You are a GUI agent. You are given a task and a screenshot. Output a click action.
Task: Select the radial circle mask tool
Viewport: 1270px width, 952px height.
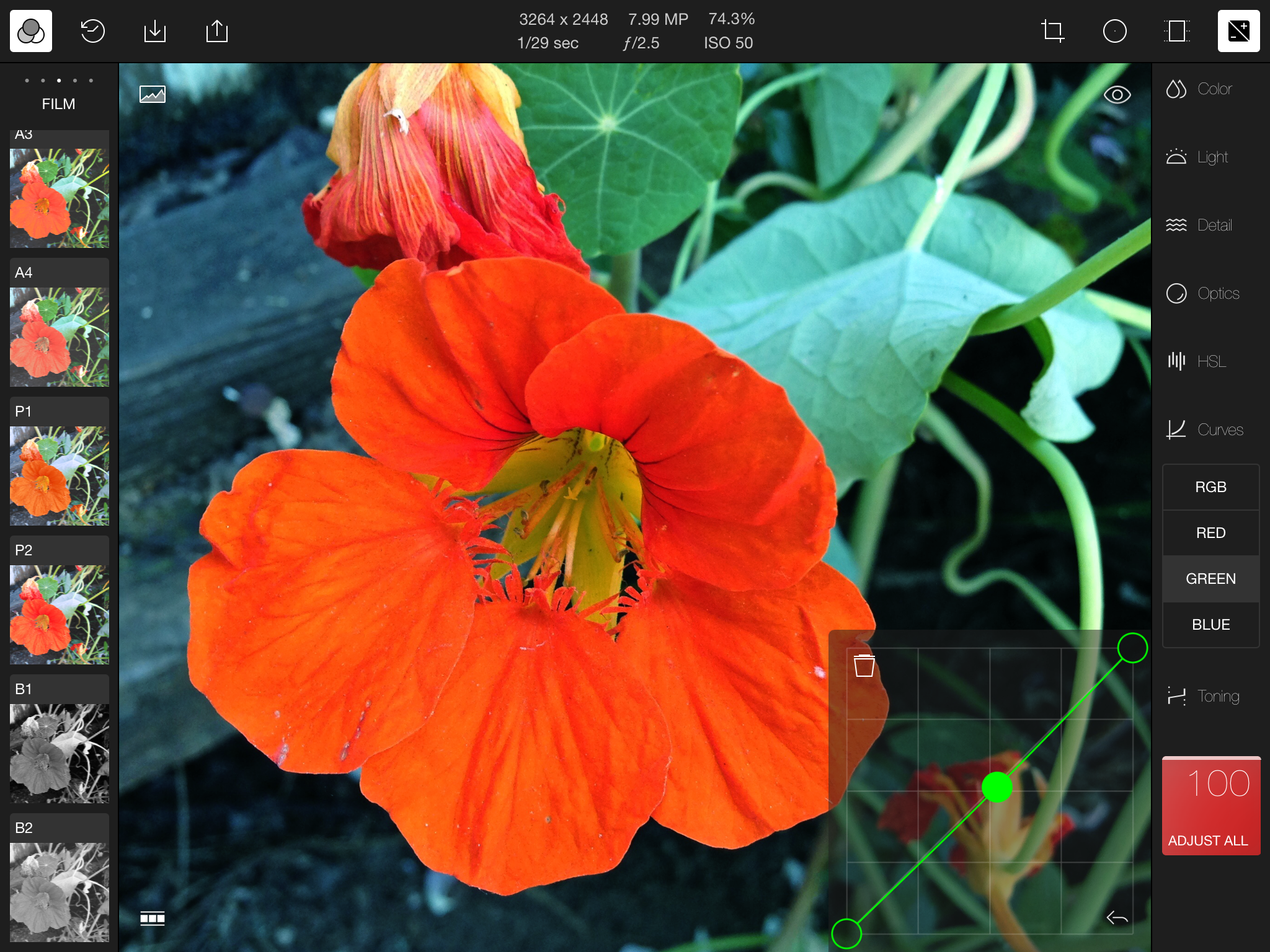tap(1115, 31)
